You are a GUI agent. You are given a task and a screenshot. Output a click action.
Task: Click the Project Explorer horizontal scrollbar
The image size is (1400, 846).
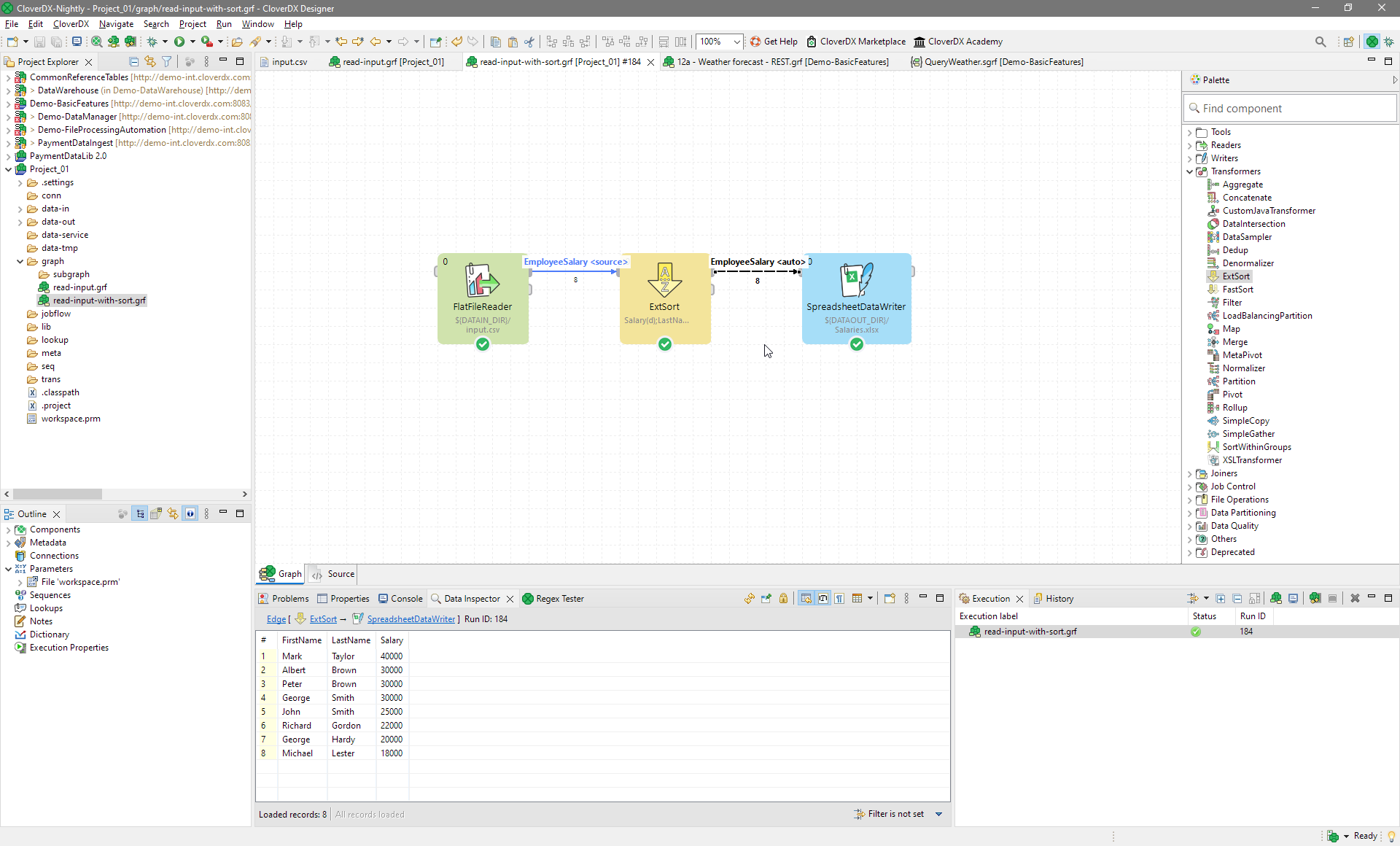pyautogui.click(x=57, y=494)
